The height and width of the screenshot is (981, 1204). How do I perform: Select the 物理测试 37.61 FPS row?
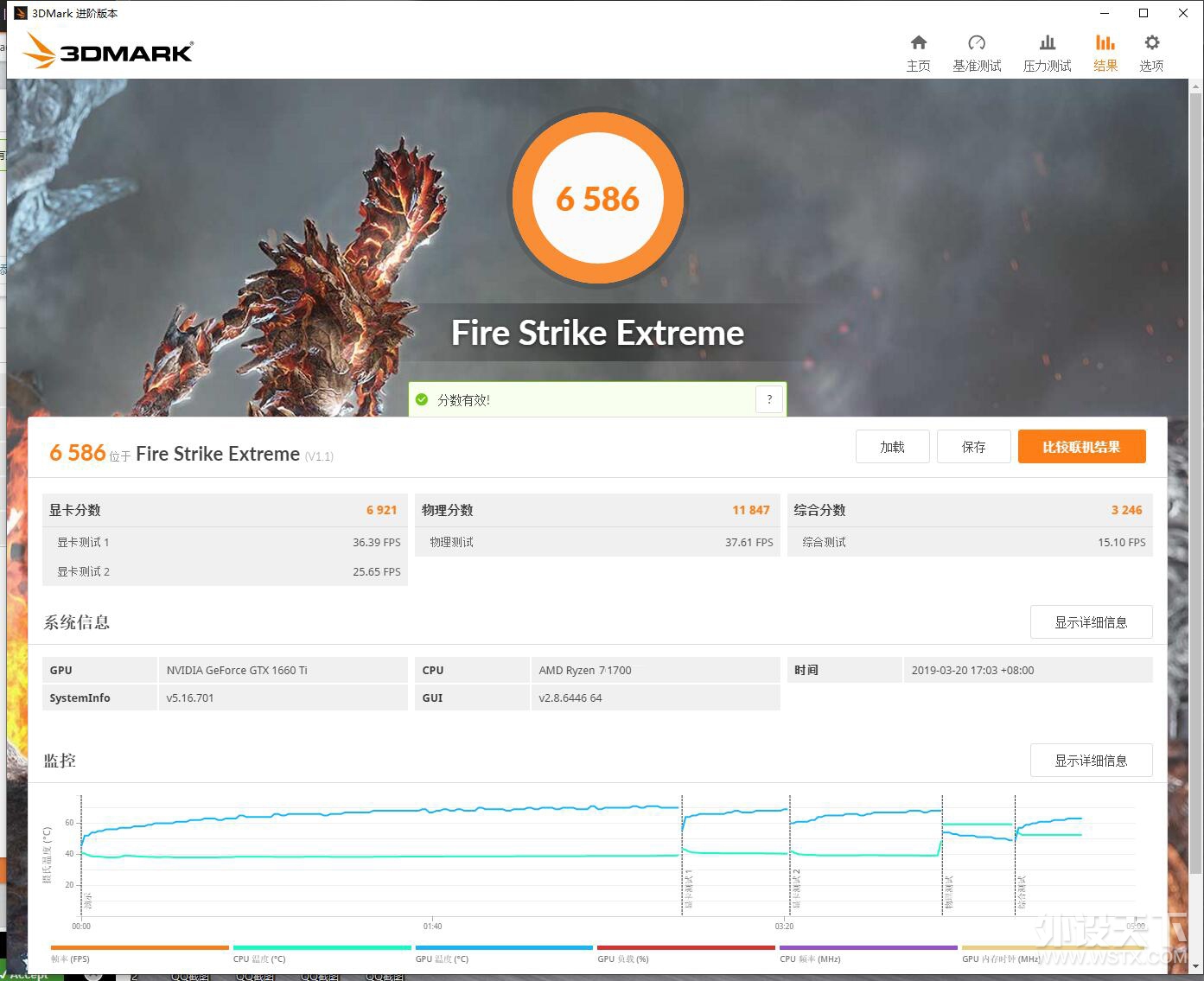pyautogui.click(x=597, y=542)
